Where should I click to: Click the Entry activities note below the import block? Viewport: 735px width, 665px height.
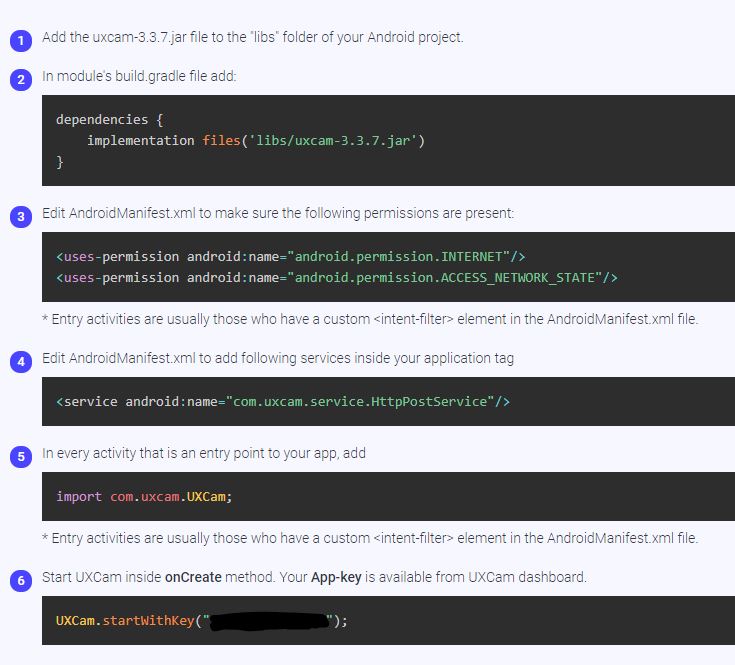pyautogui.click(x=370, y=538)
